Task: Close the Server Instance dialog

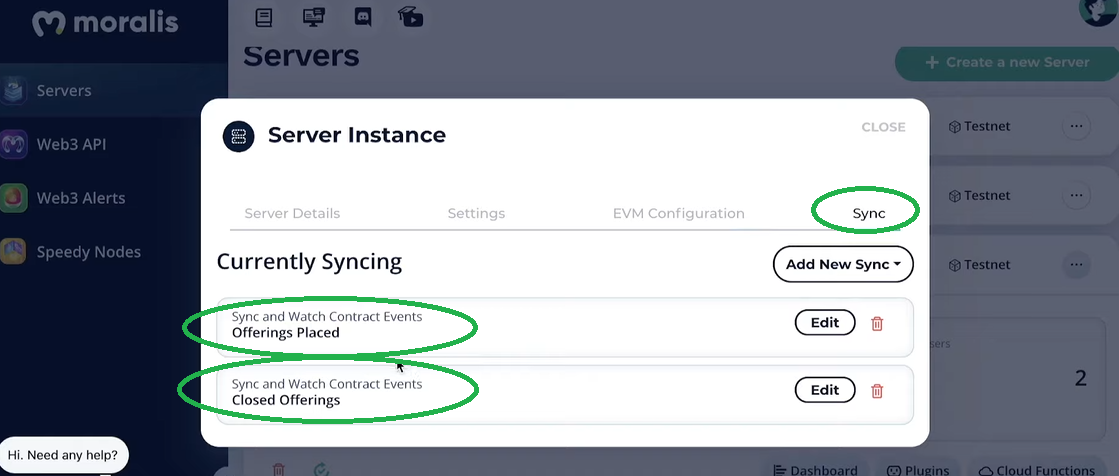Action: 883,127
